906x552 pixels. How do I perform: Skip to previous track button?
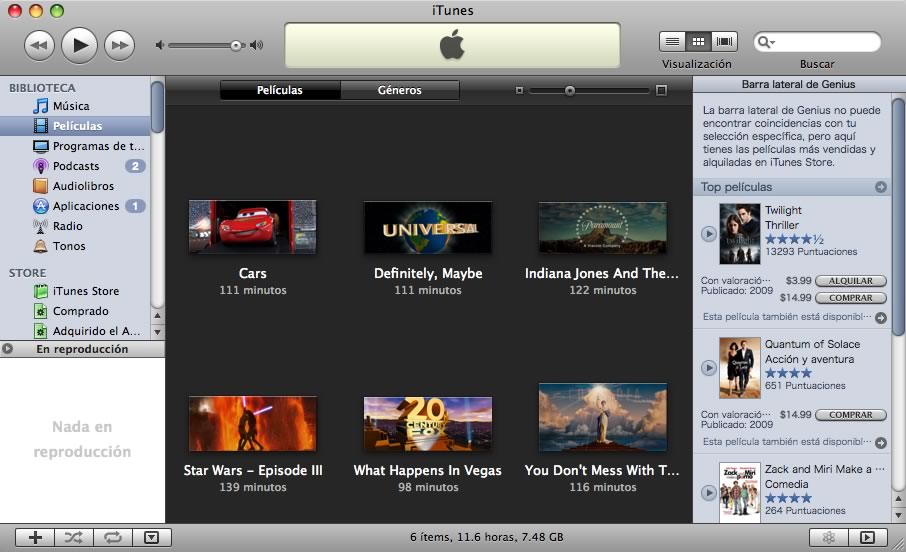point(39,45)
